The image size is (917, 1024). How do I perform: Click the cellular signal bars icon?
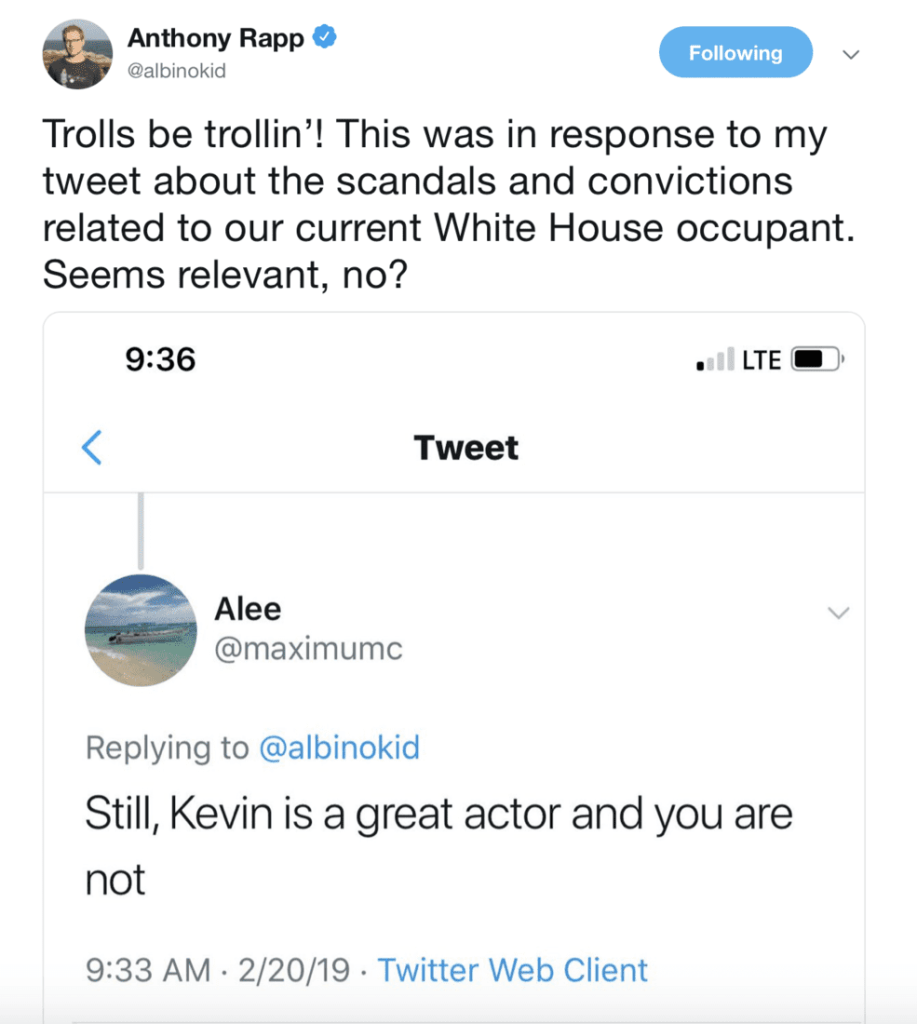(x=715, y=360)
